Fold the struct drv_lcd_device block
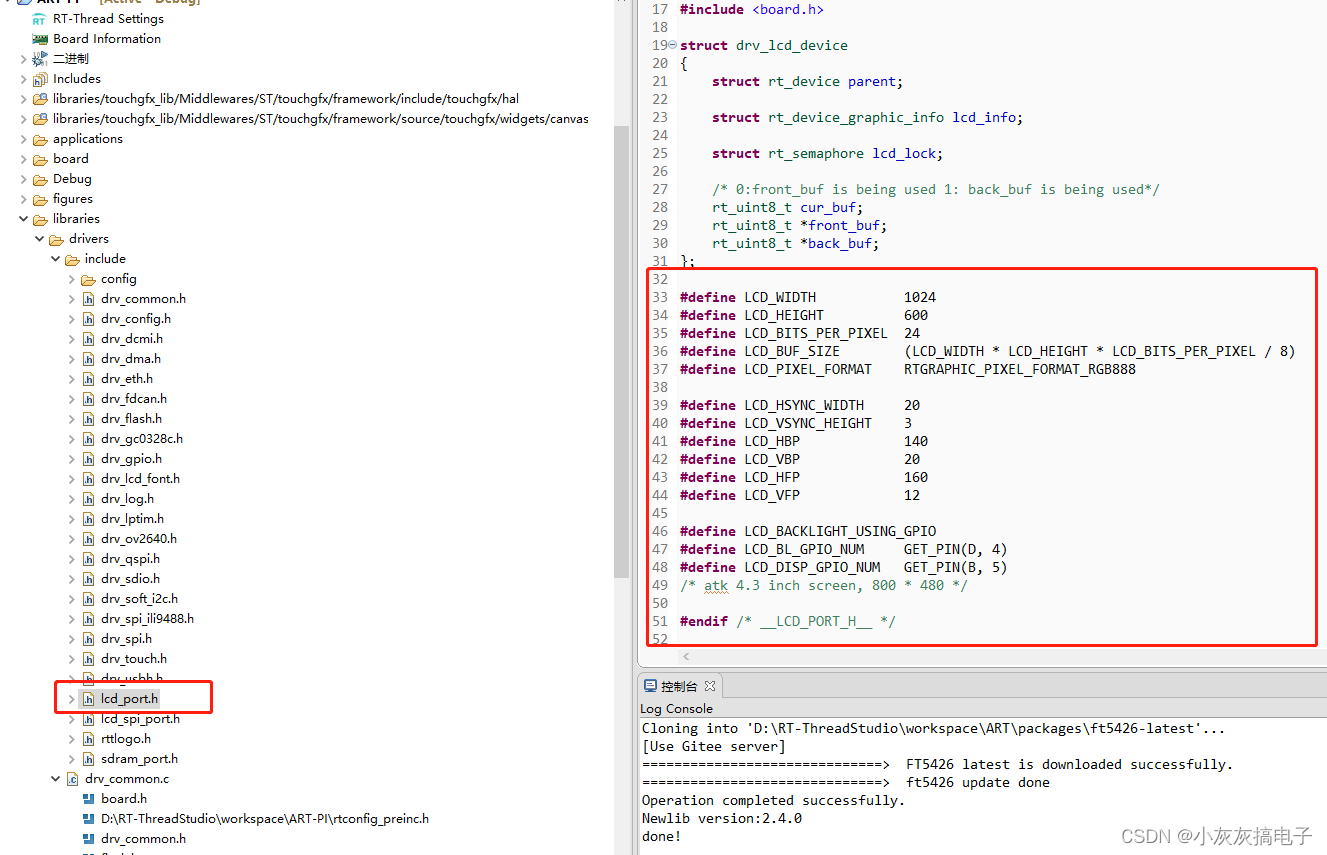Viewport: 1327px width, 855px height. coord(672,45)
